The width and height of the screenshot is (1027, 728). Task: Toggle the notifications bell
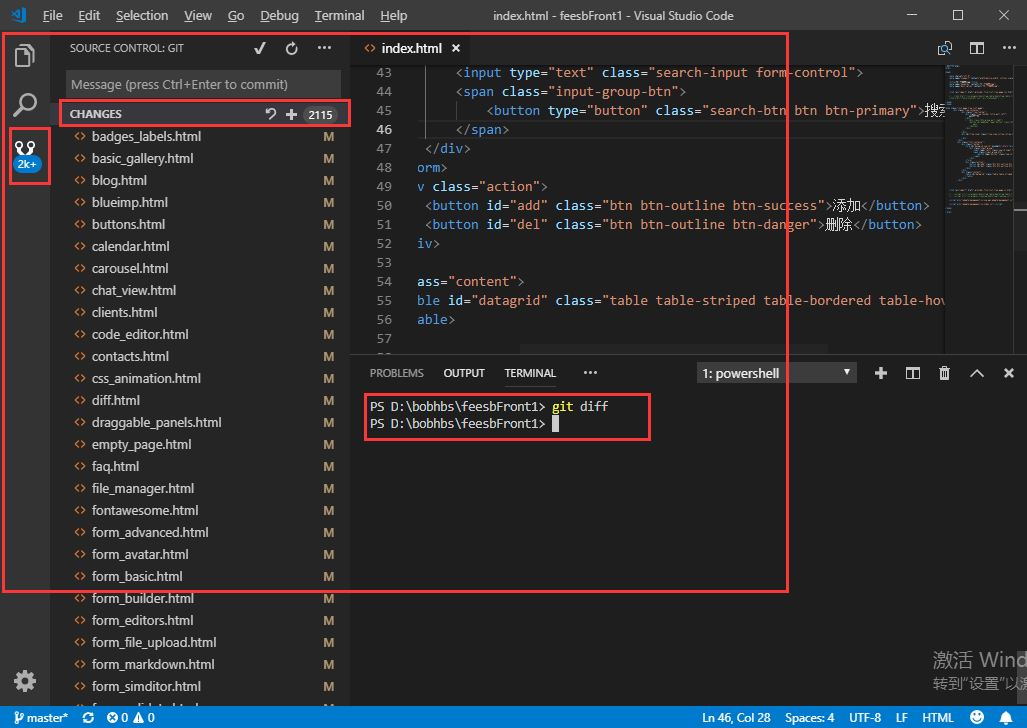1007,717
